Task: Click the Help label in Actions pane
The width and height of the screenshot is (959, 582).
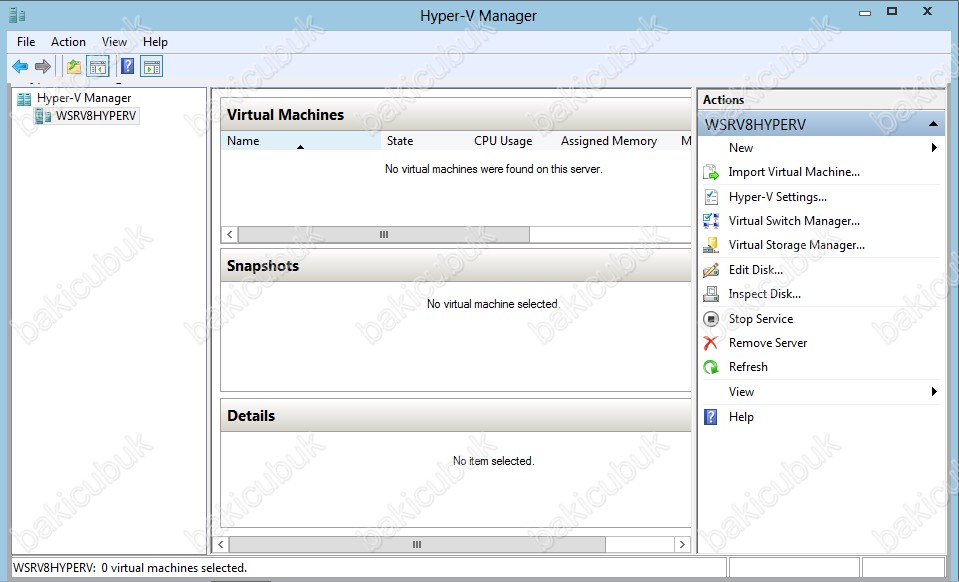Action: (x=741, y=417)
